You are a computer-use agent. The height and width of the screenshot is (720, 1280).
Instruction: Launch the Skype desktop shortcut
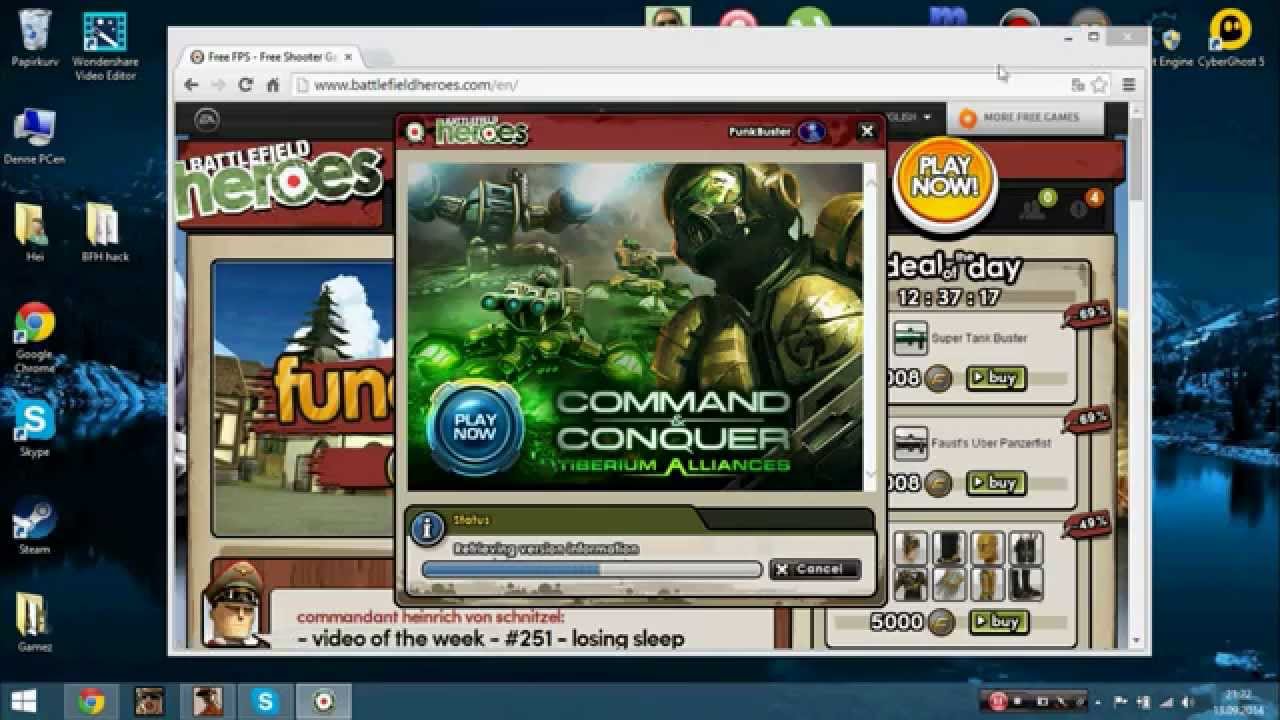(x=34, y=427)
